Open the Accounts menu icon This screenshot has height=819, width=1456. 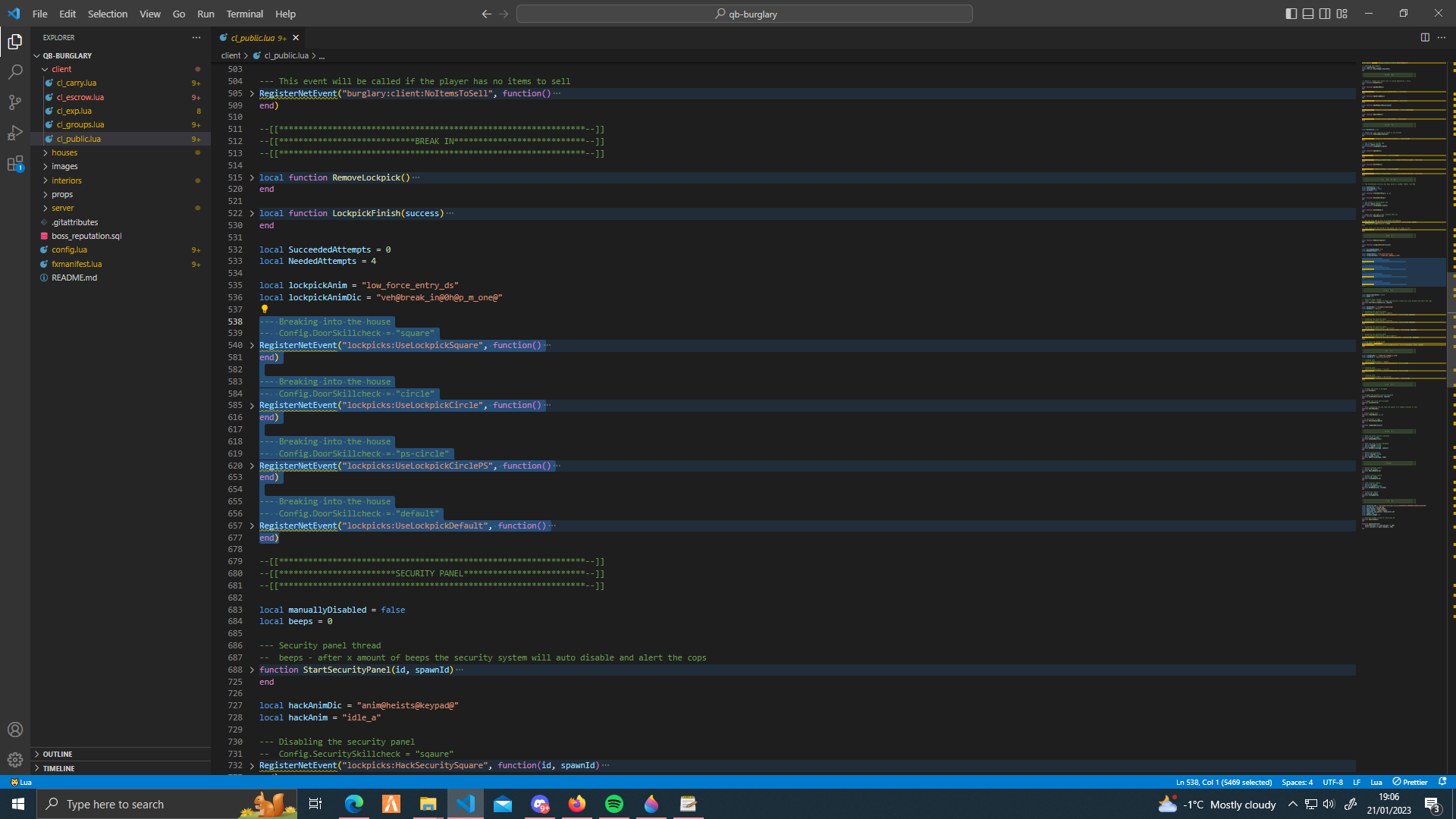tap(15, 730)
